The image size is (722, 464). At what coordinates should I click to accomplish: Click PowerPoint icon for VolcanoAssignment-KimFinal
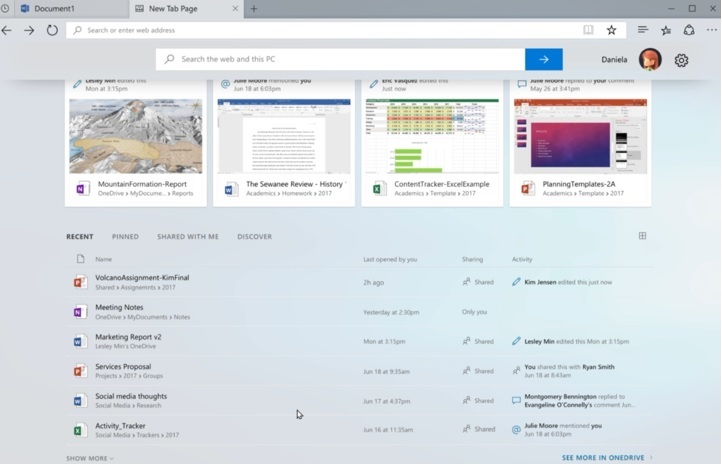click(80, 282)
